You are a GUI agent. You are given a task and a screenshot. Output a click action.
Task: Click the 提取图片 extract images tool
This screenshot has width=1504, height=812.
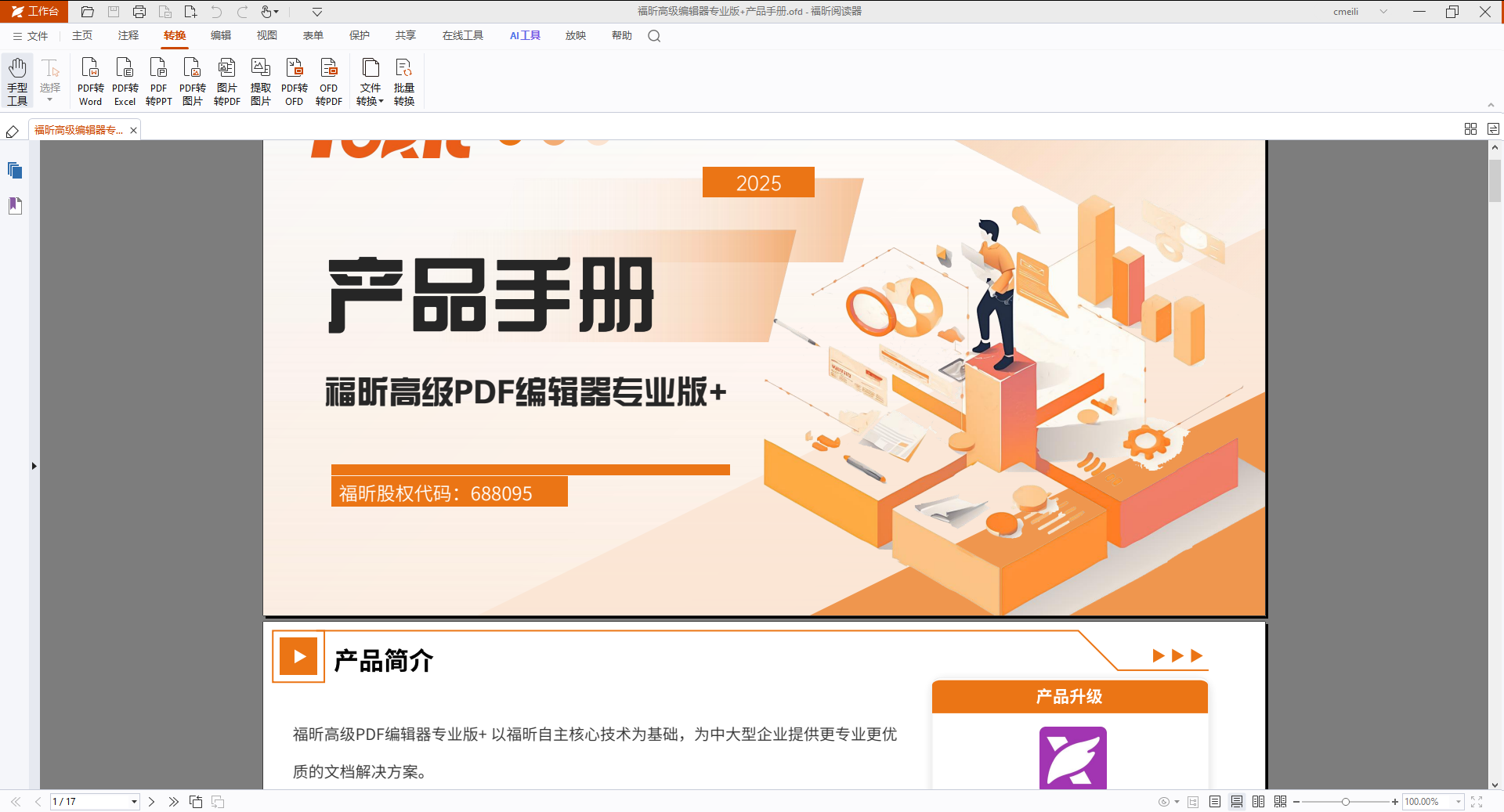[260, 81]
